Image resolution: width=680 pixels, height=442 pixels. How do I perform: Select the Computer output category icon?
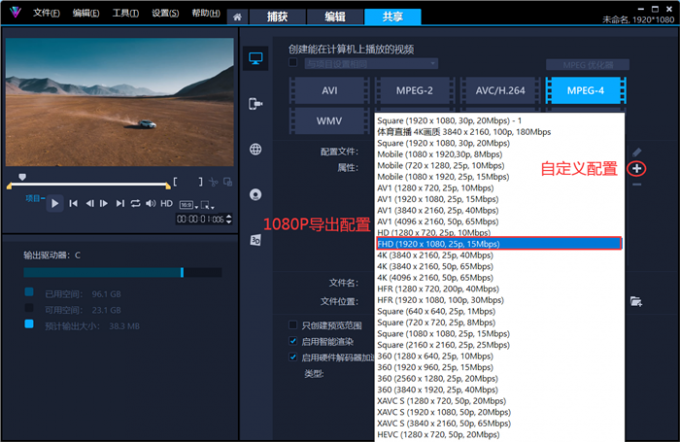point(256,58)
